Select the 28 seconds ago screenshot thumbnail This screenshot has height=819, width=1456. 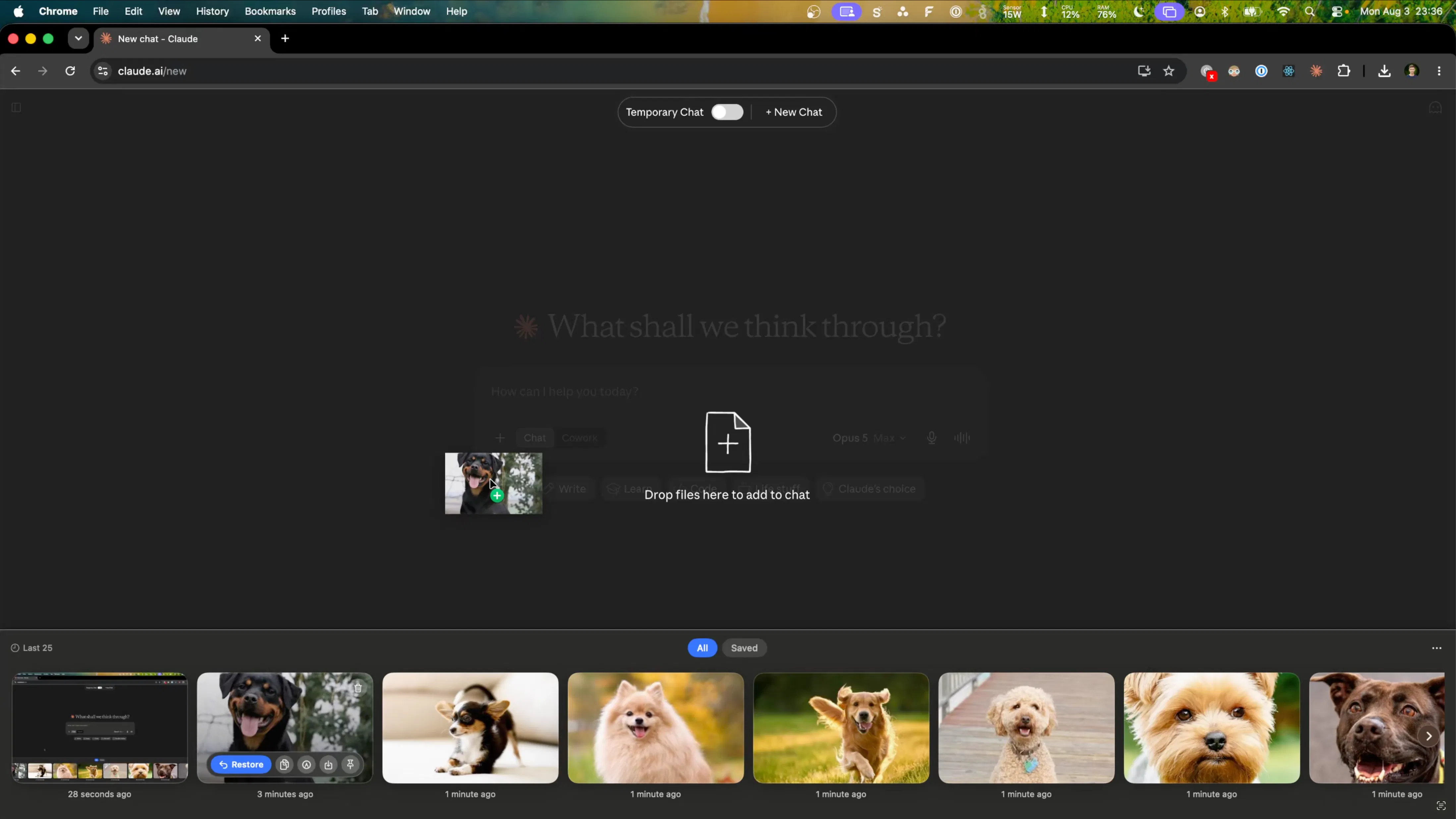point(99,728)
